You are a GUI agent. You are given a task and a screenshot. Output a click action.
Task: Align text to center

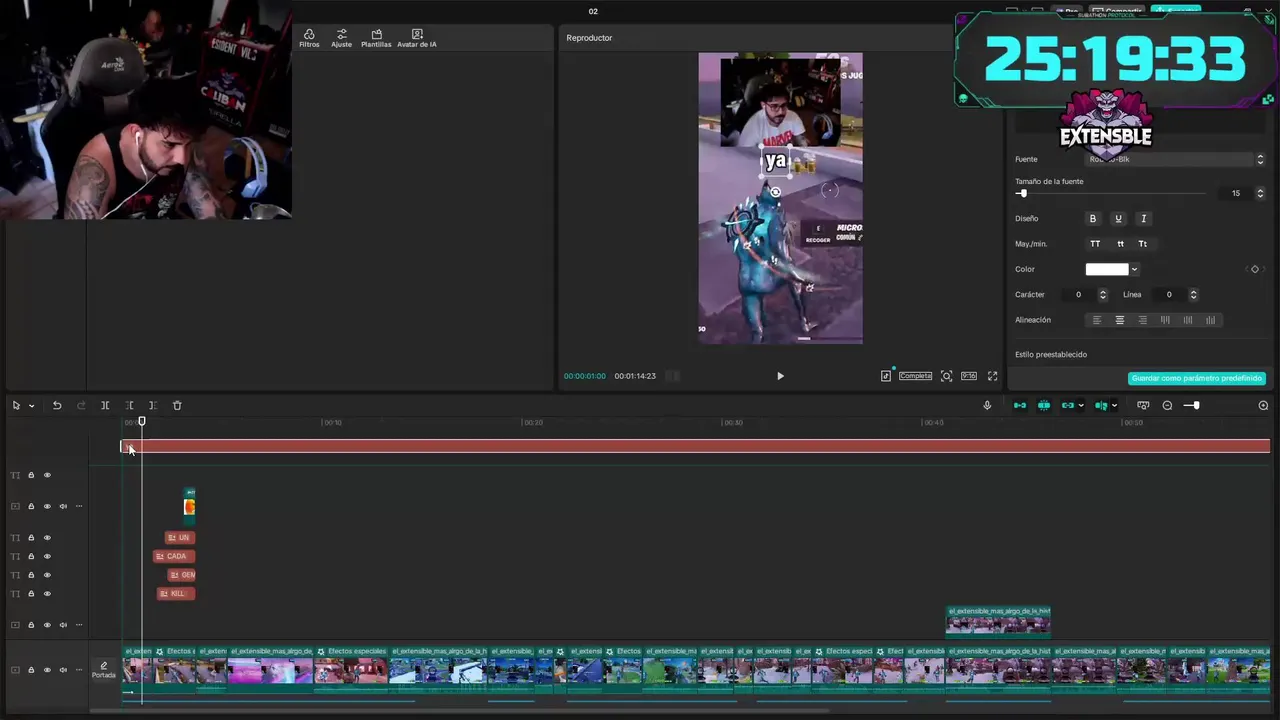pyautogui.click(x=1119, y=320)
